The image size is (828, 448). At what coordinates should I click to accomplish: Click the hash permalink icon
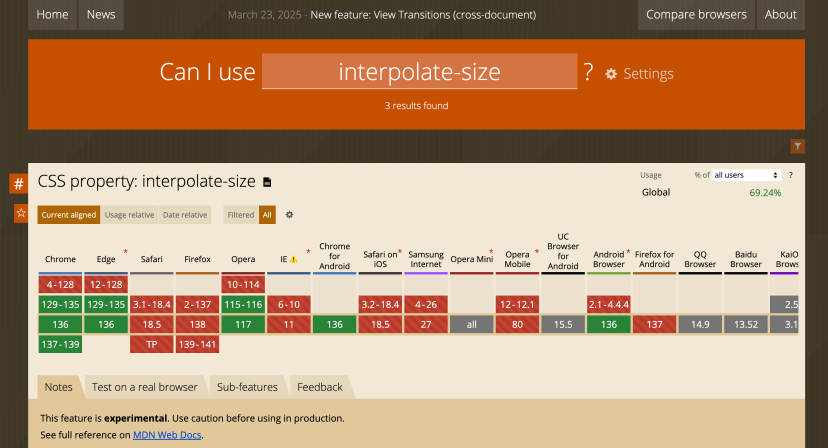18,184
